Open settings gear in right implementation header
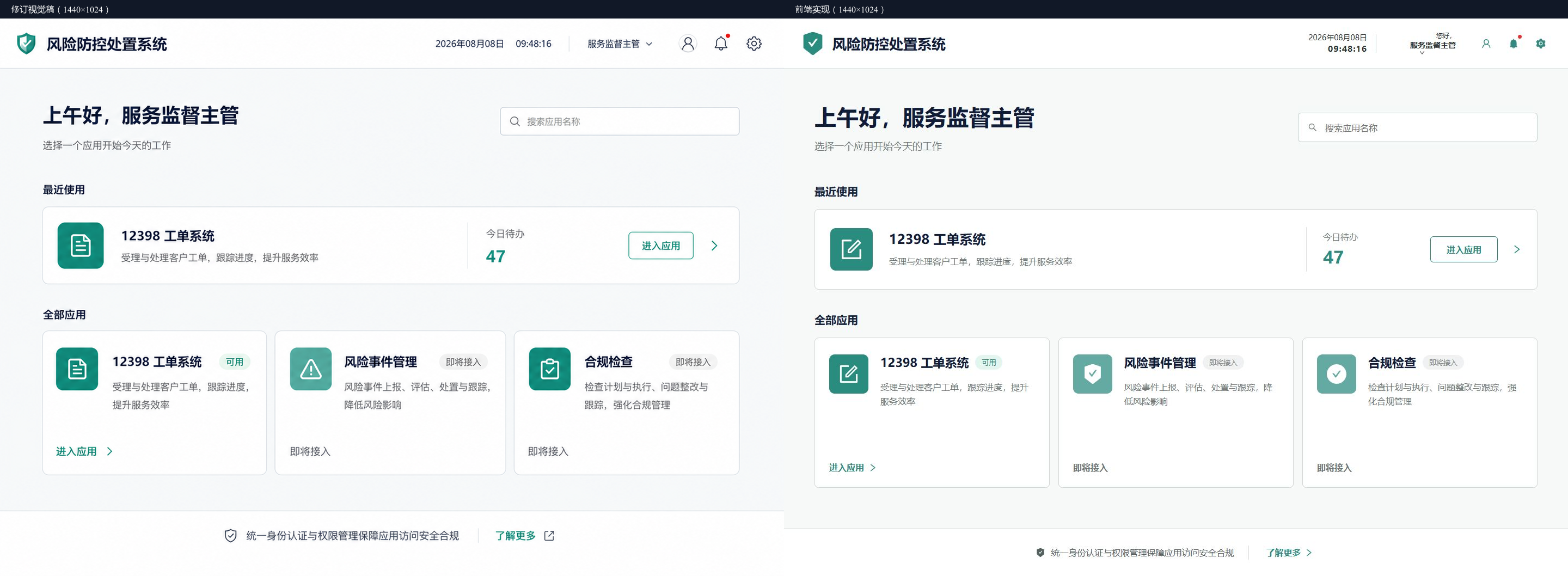 1541,44
